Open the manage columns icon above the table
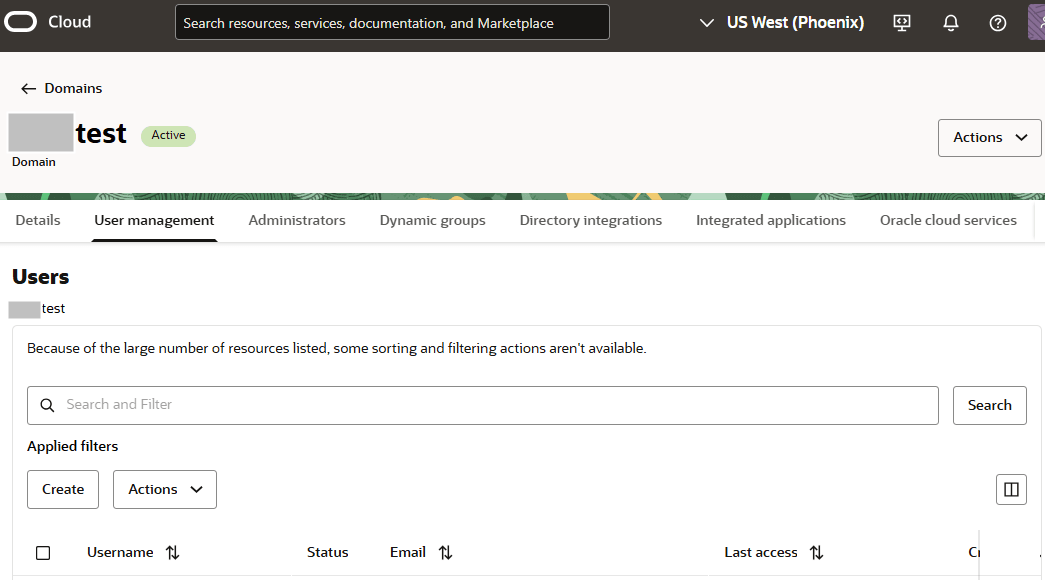 (1010, 489)
